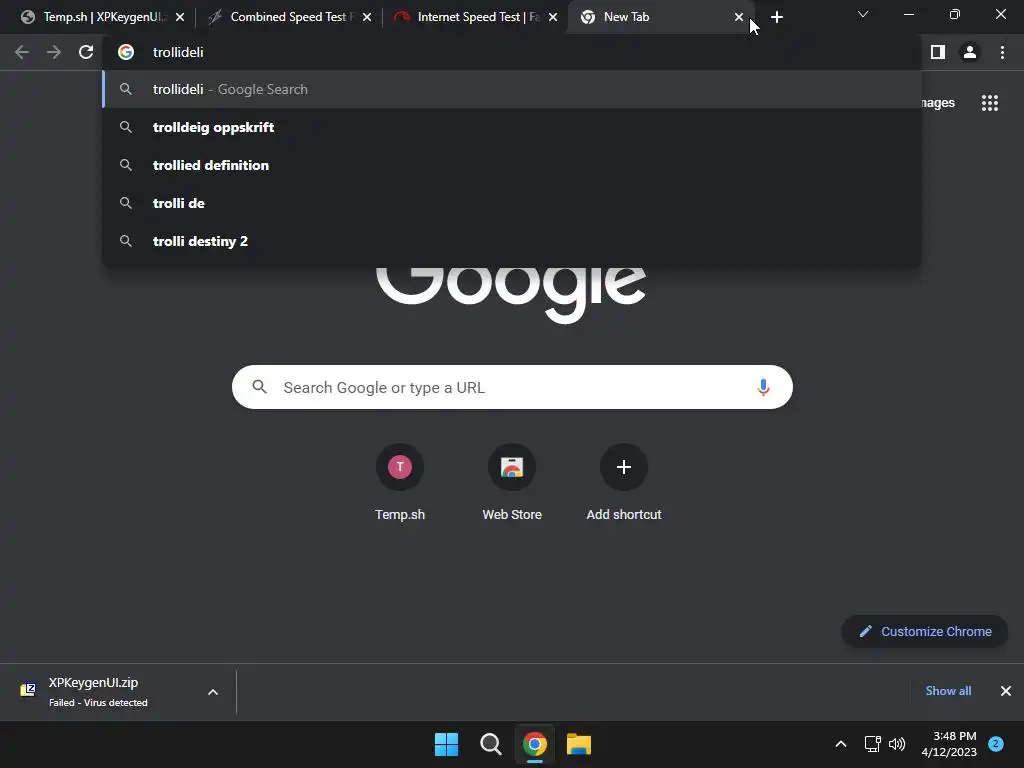This screenshot has width=1024, height=768.
Task: Open File Explorer from taskbar
Action: pyautogui.click(x=579, y=744)
